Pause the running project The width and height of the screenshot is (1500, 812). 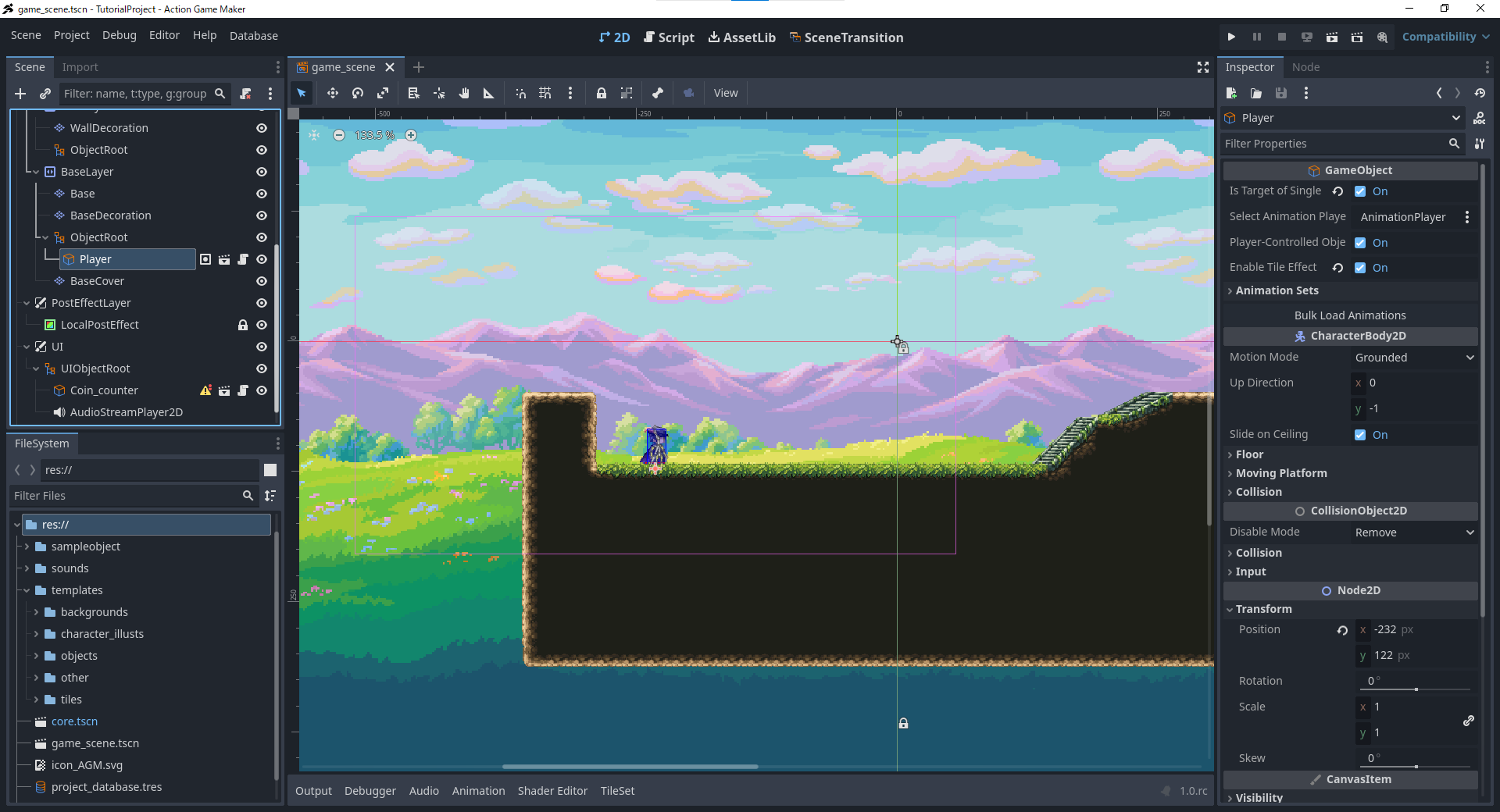1257,37
